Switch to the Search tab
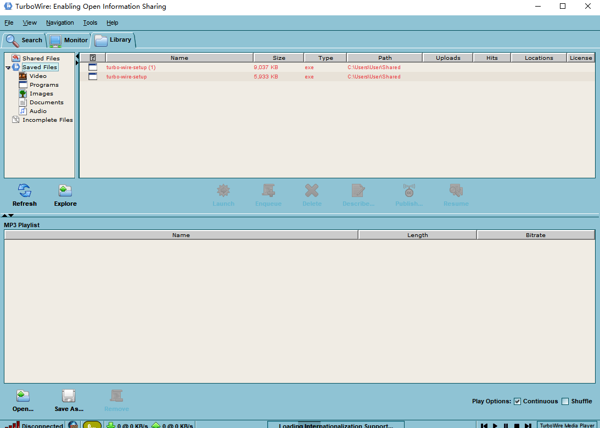Screen dimensions: 600x428 (x=24, y=40)
